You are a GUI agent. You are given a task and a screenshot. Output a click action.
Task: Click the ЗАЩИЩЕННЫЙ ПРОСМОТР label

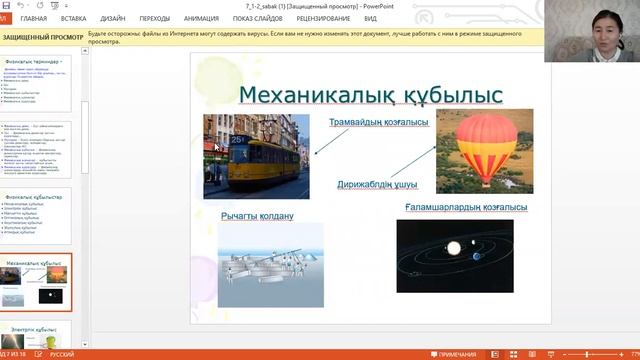click(x=43, y=38)
